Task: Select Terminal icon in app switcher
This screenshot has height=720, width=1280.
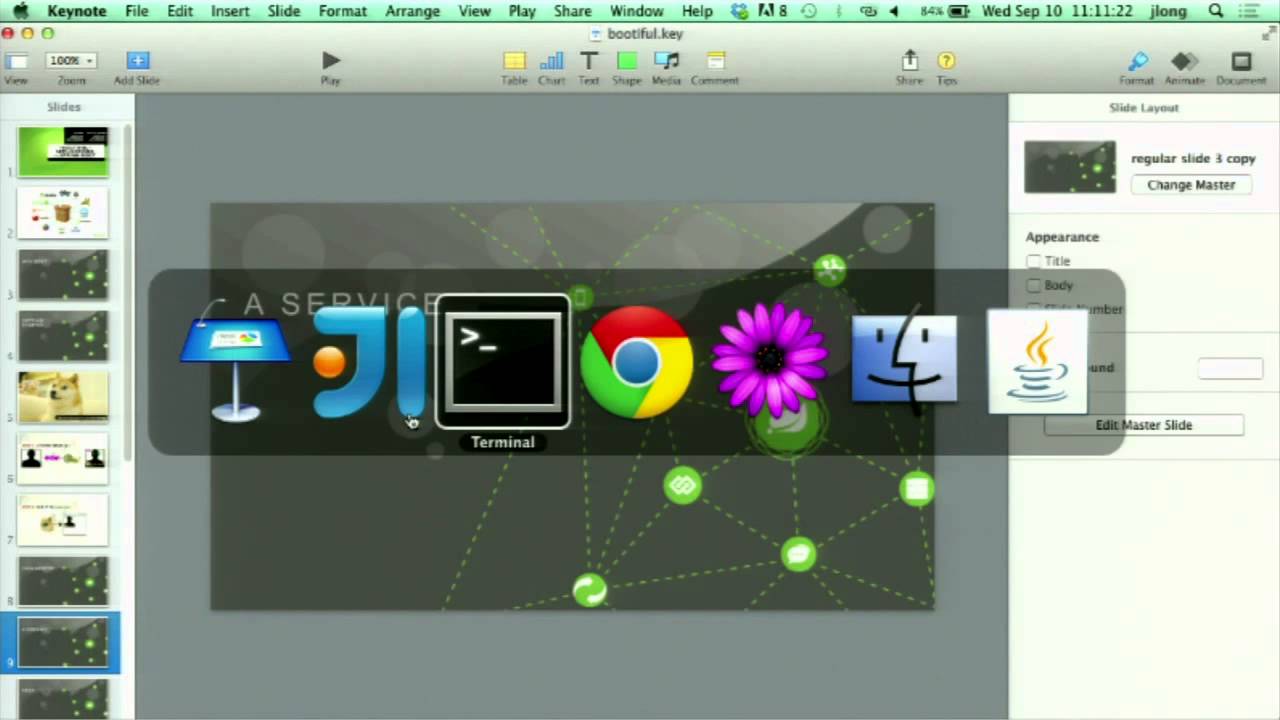Action: click(x=503, y=362)
